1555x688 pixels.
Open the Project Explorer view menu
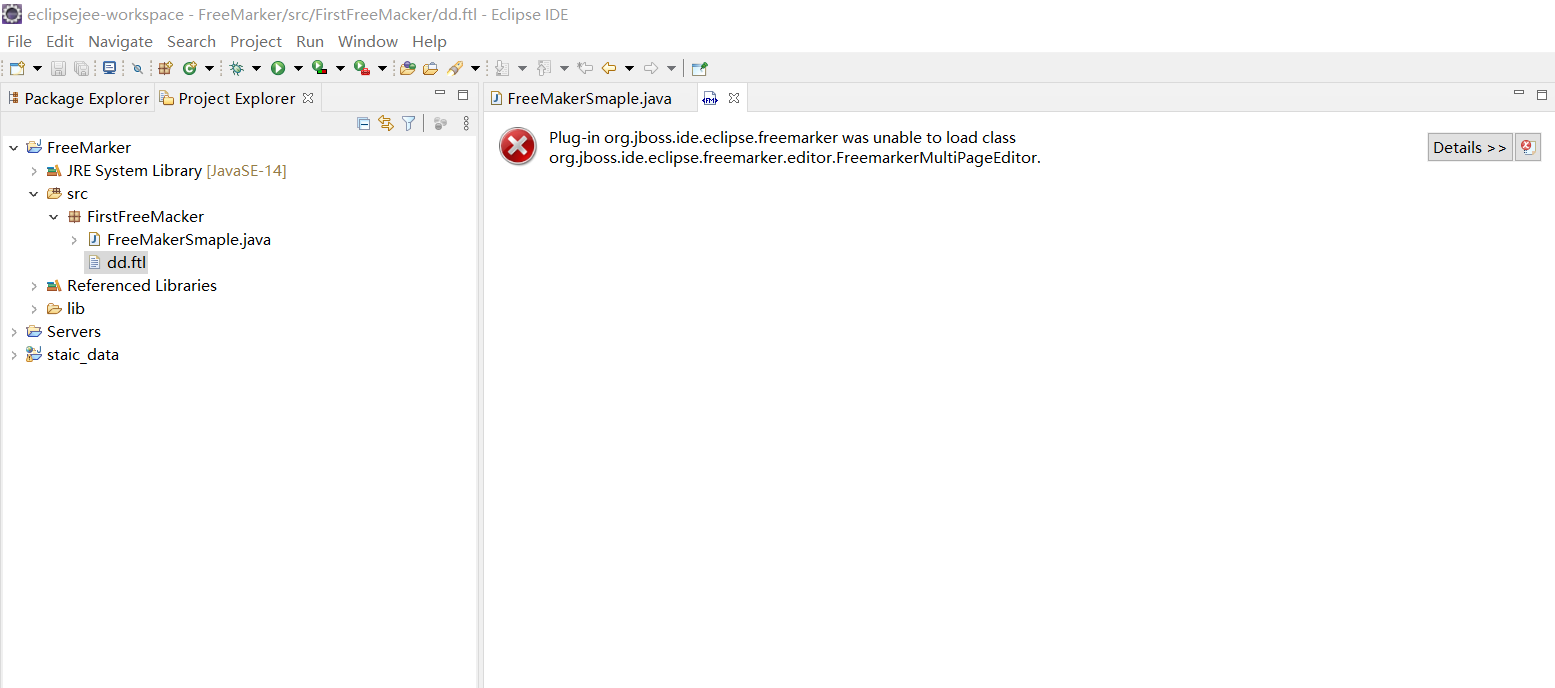click(x=466, y=123)
